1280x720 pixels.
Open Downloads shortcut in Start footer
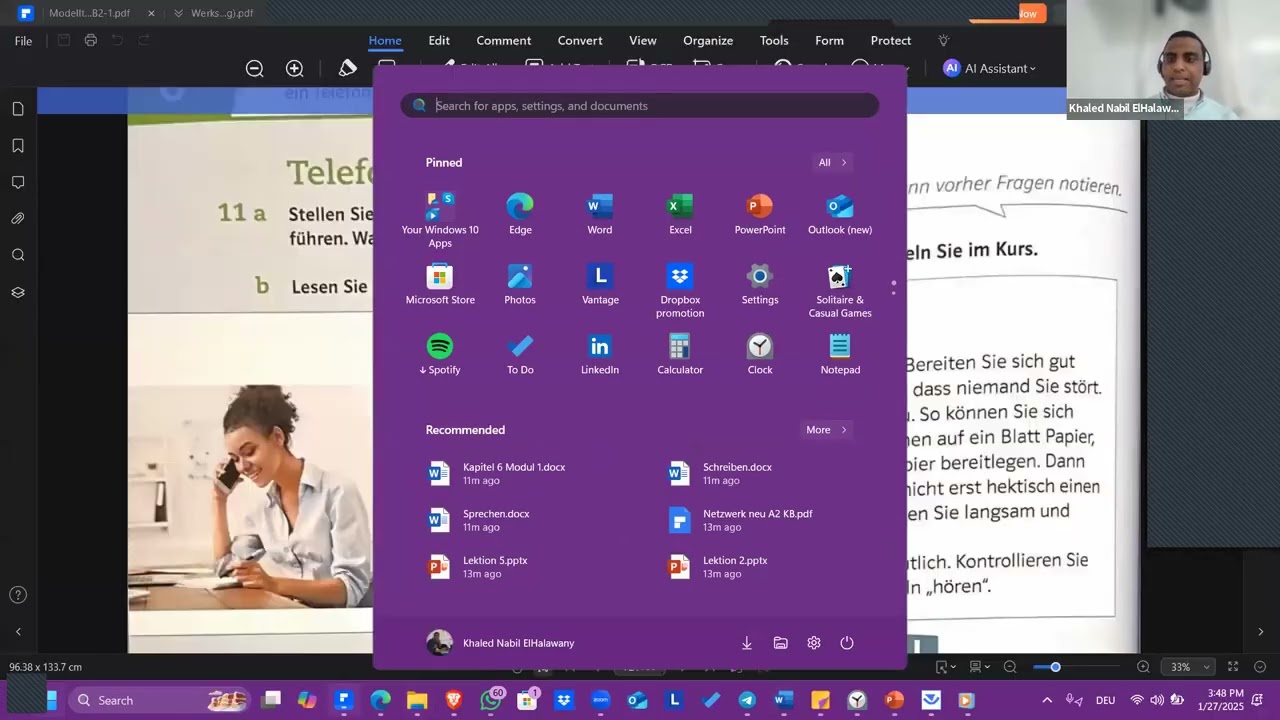point(747,643)
